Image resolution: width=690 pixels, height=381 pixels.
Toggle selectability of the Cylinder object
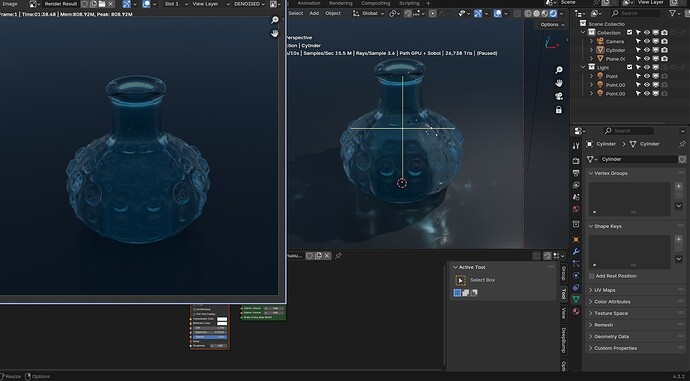pyautogui.click(x=638, y=50)
